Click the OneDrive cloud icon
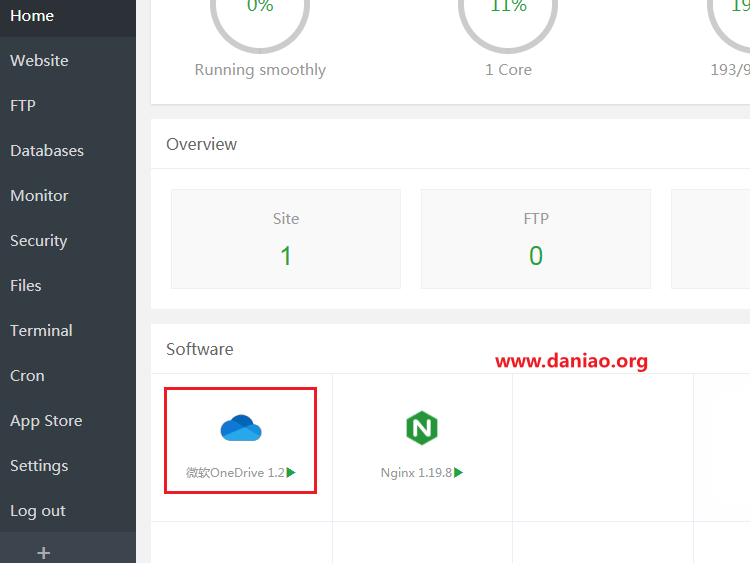 241,428
